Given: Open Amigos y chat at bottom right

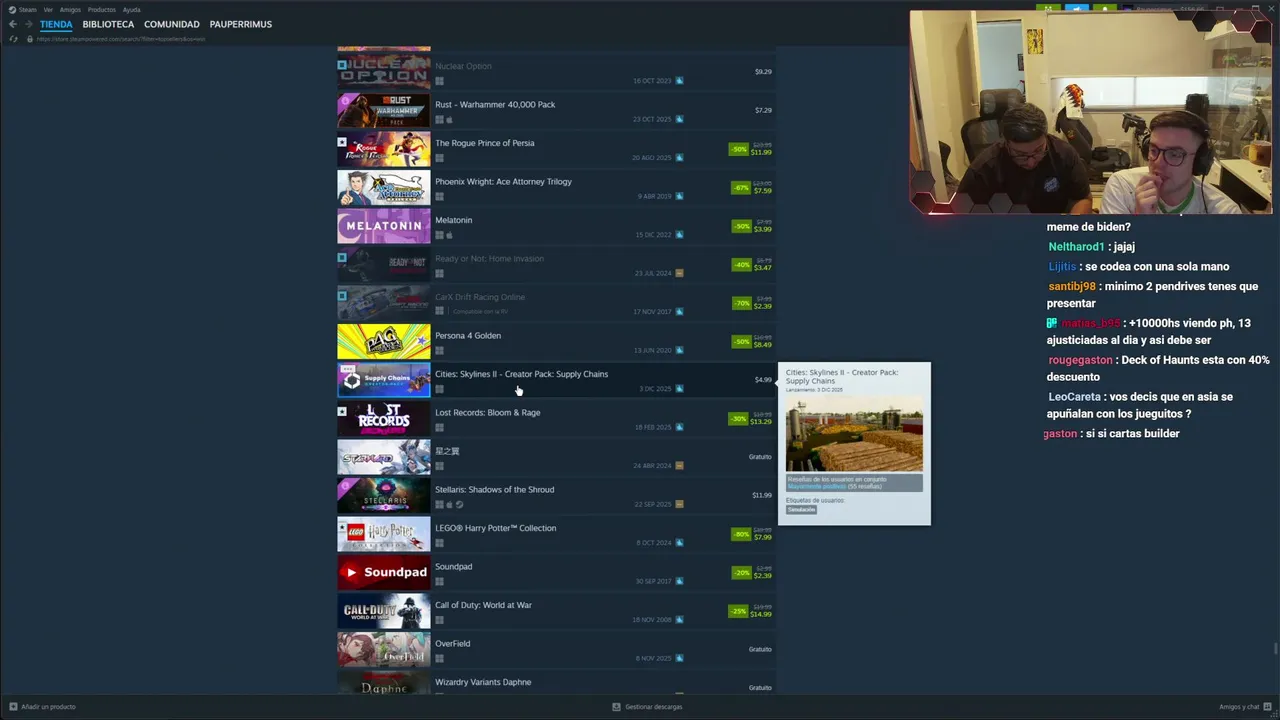Looking at the screenshot, I should click(x=1245, y=707).
